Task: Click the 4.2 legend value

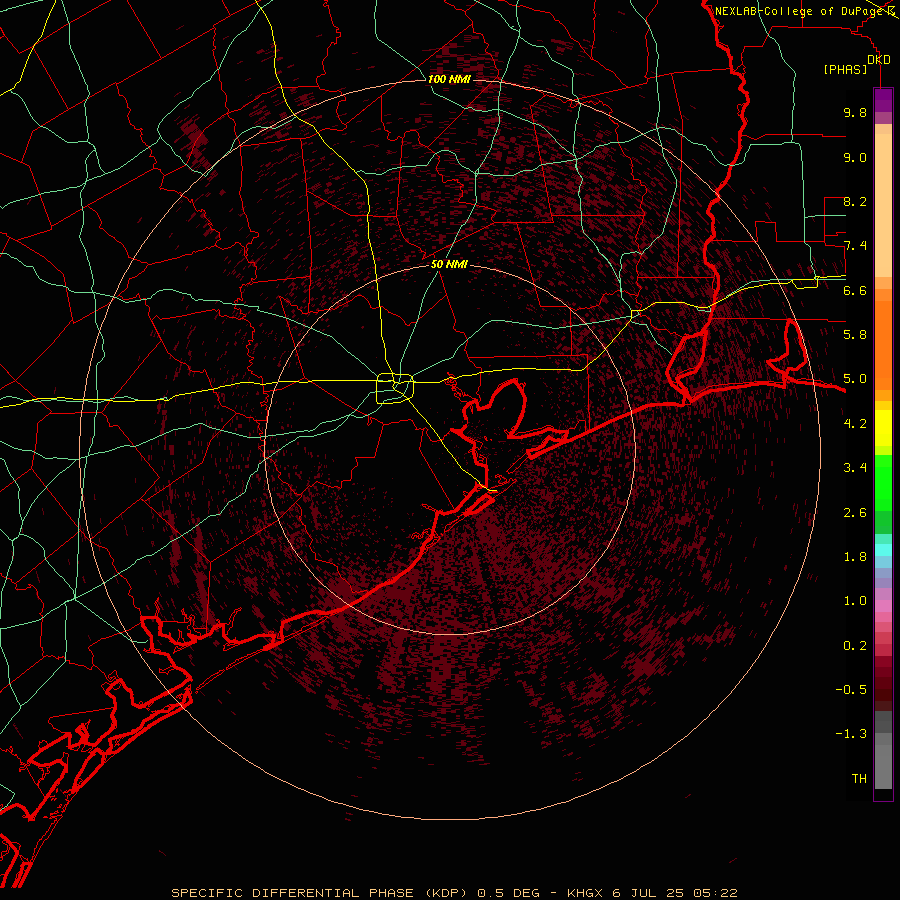Action: [855, 424]
